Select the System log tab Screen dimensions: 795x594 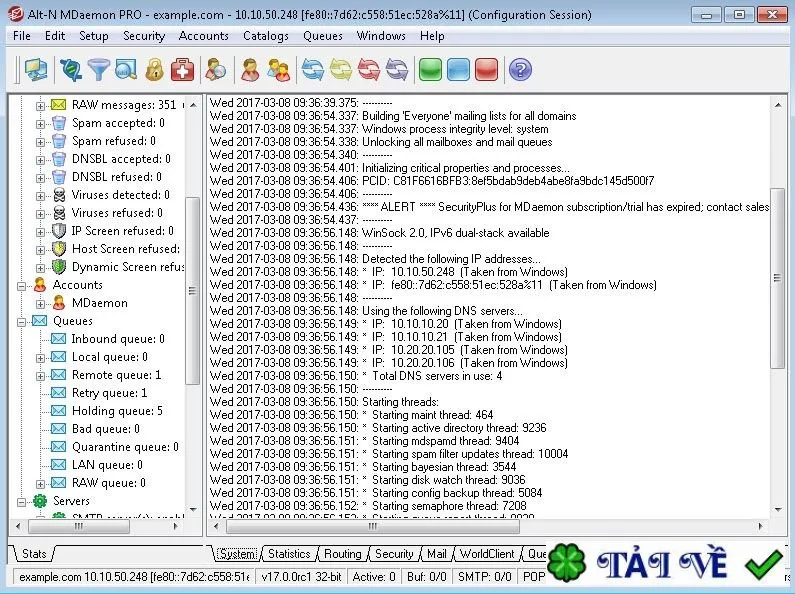coord(237,554)
